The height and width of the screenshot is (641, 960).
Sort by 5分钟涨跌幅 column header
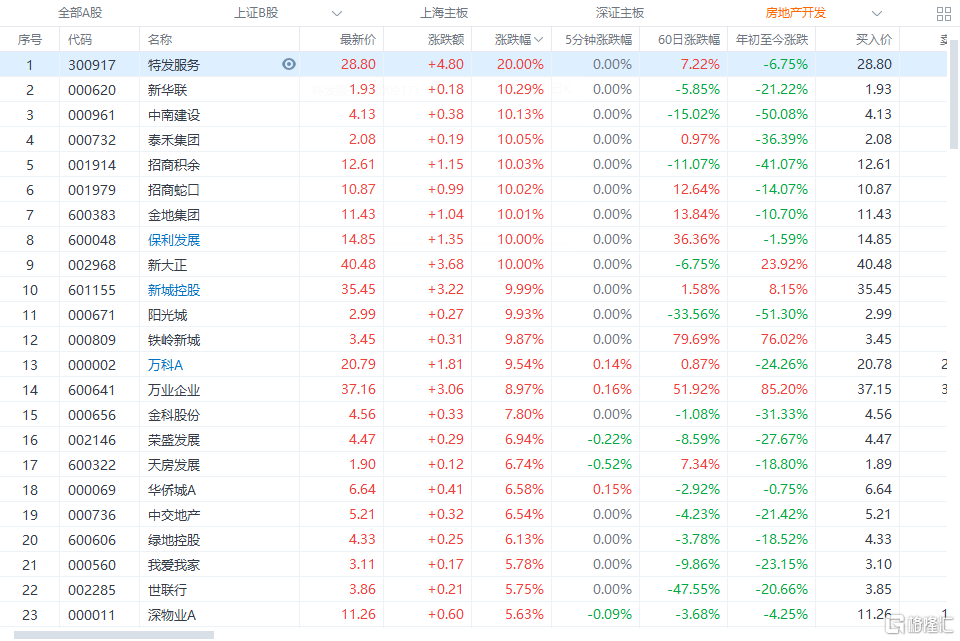(598, 40)
